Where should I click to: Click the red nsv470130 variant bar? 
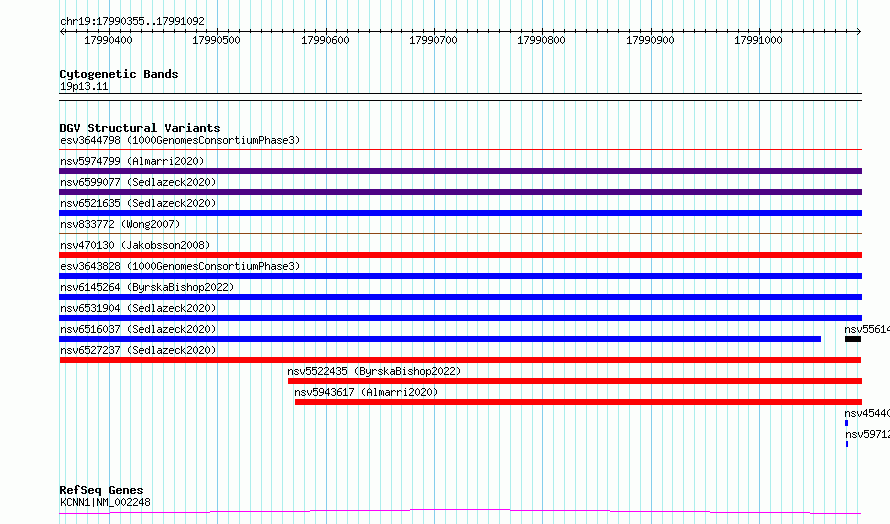coord(460,255)
